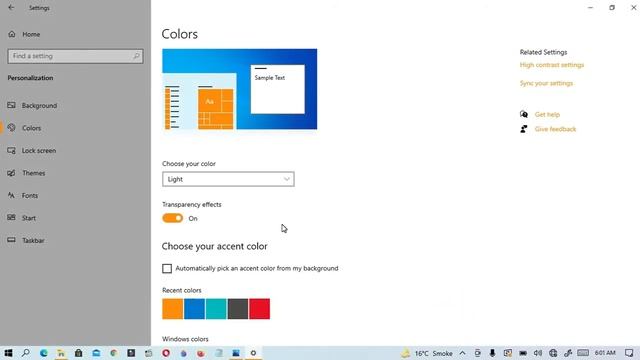Click the color preview thumbnail

[x=240, y=89]
